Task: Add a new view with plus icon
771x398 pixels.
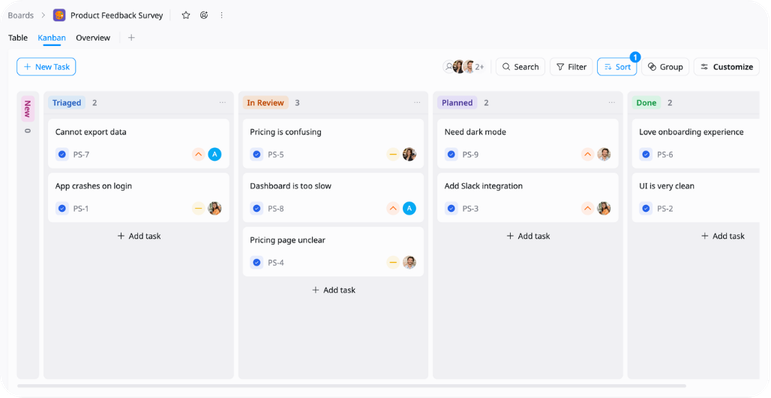Action: coord(131,37)
